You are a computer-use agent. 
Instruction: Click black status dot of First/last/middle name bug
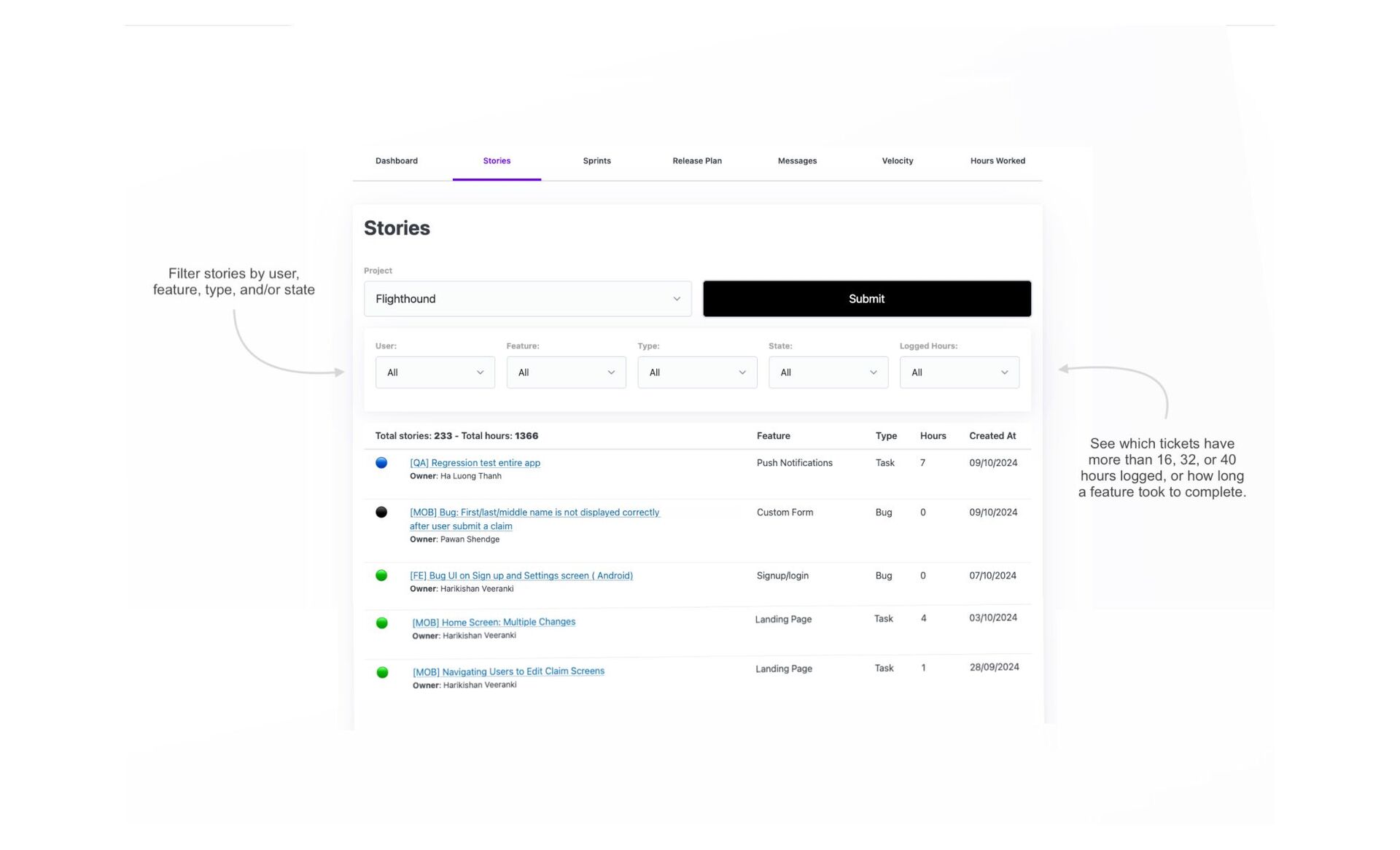coord(381,512)
